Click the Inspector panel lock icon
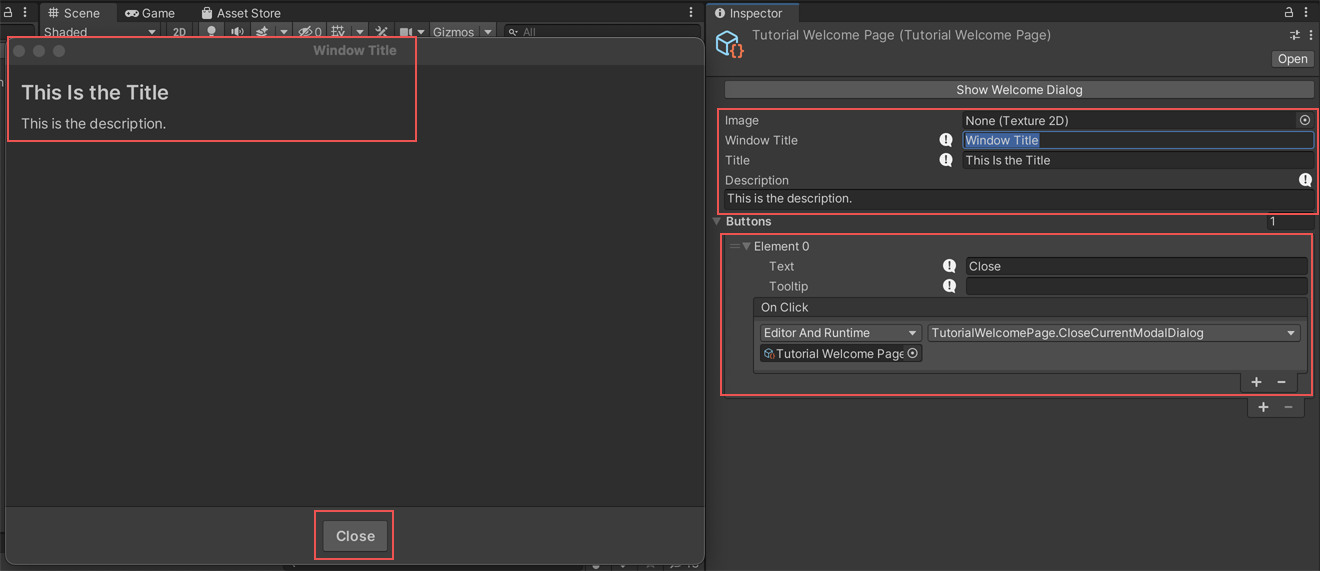The height and width of the screenshot is (571, 1320). click(1289, 12)
